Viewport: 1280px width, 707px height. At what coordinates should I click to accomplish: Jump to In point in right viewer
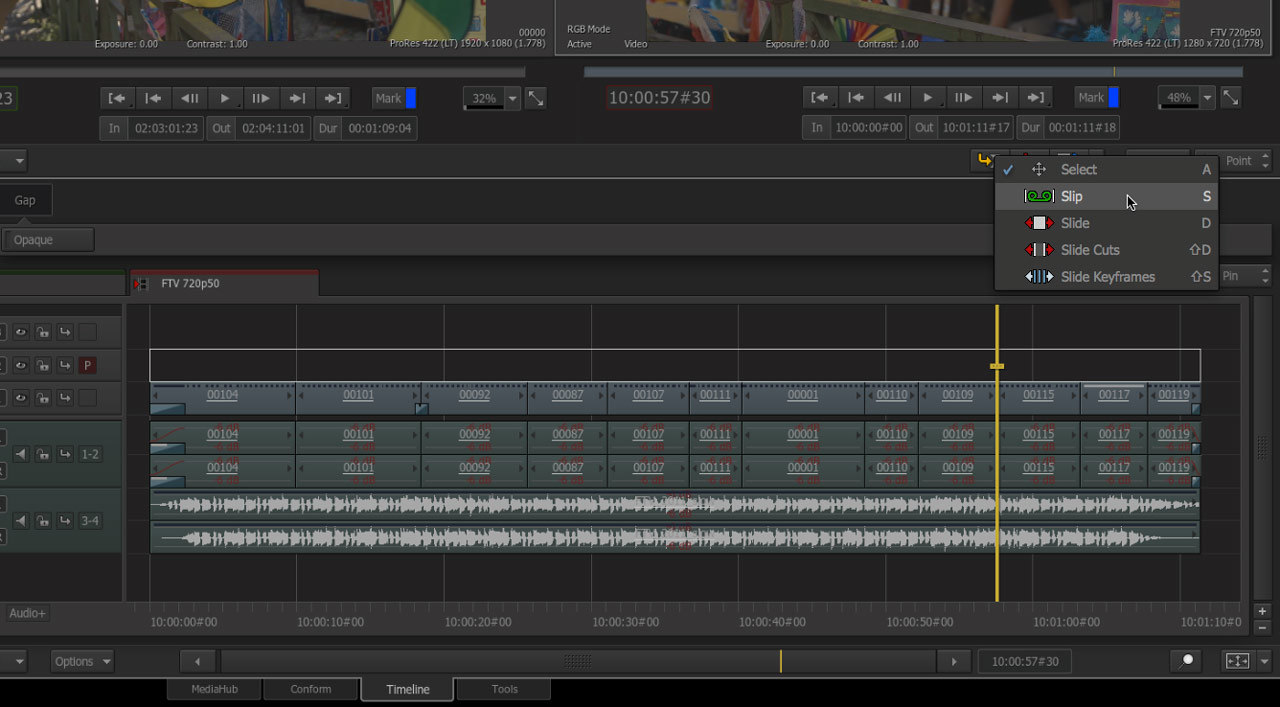[x=819, y=98]
